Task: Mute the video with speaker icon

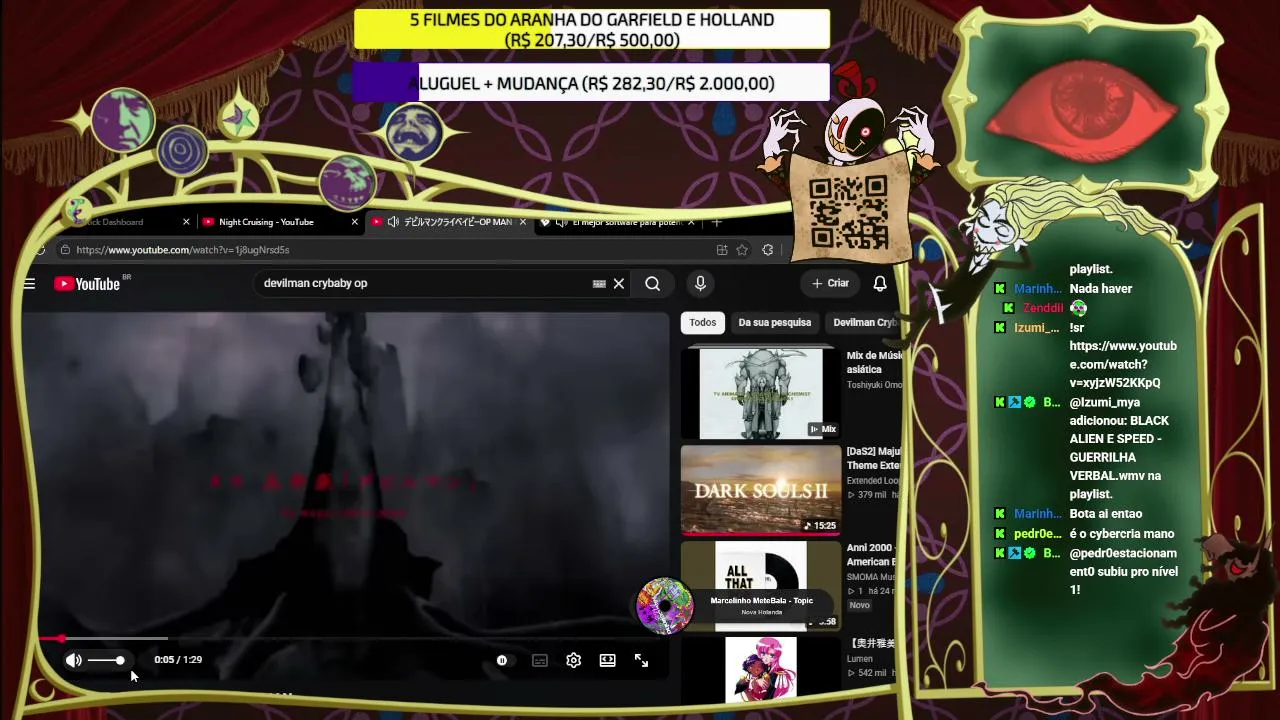Action: (74, 660)
